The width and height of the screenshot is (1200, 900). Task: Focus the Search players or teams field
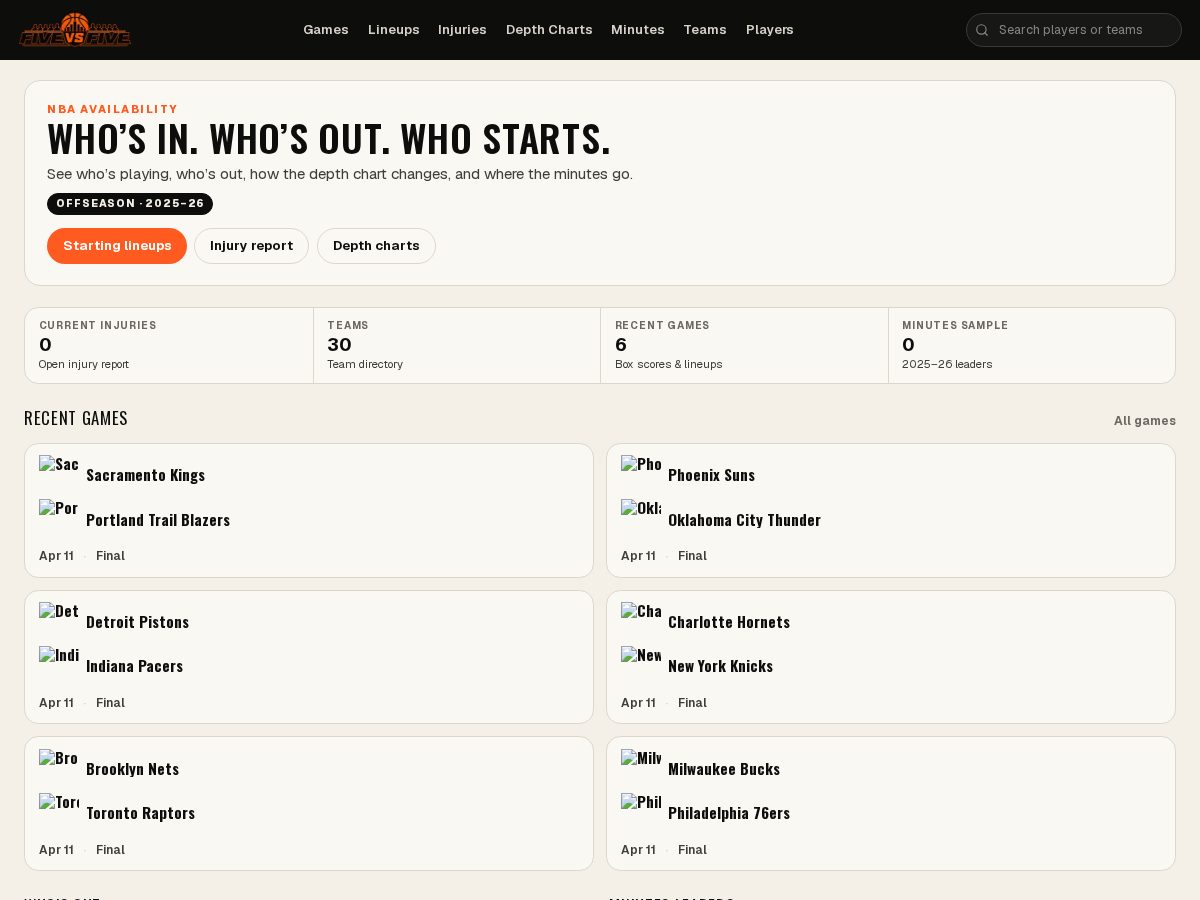coord(1074,30)
